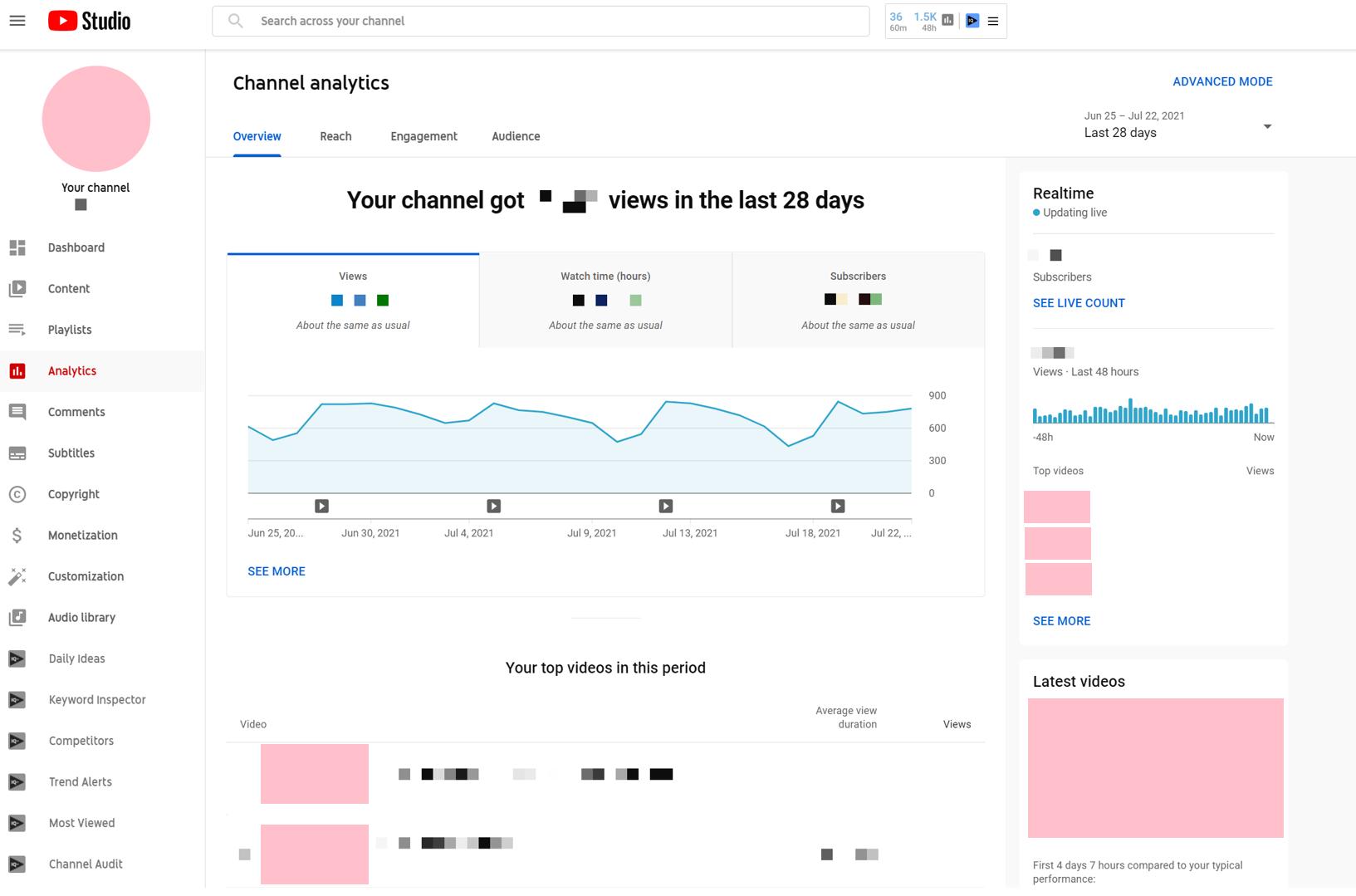1356x896 pixels.
Task: Launch the vidIQ Keyword Inspector
Action: tap(96, 699)
